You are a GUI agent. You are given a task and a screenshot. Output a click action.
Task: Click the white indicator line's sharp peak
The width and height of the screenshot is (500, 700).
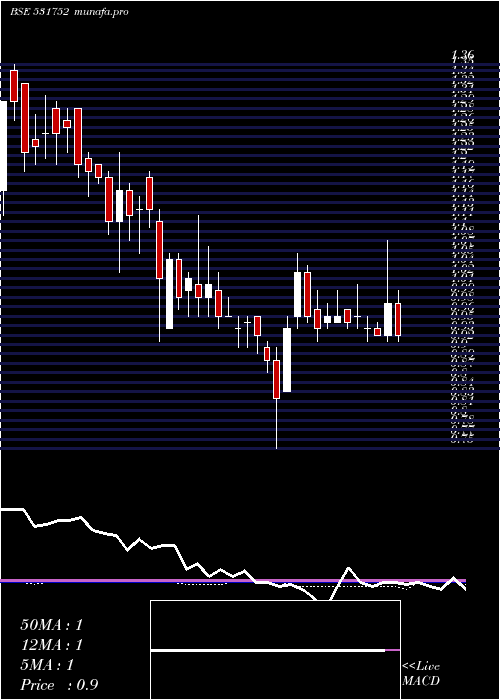[x=349, y=568]
